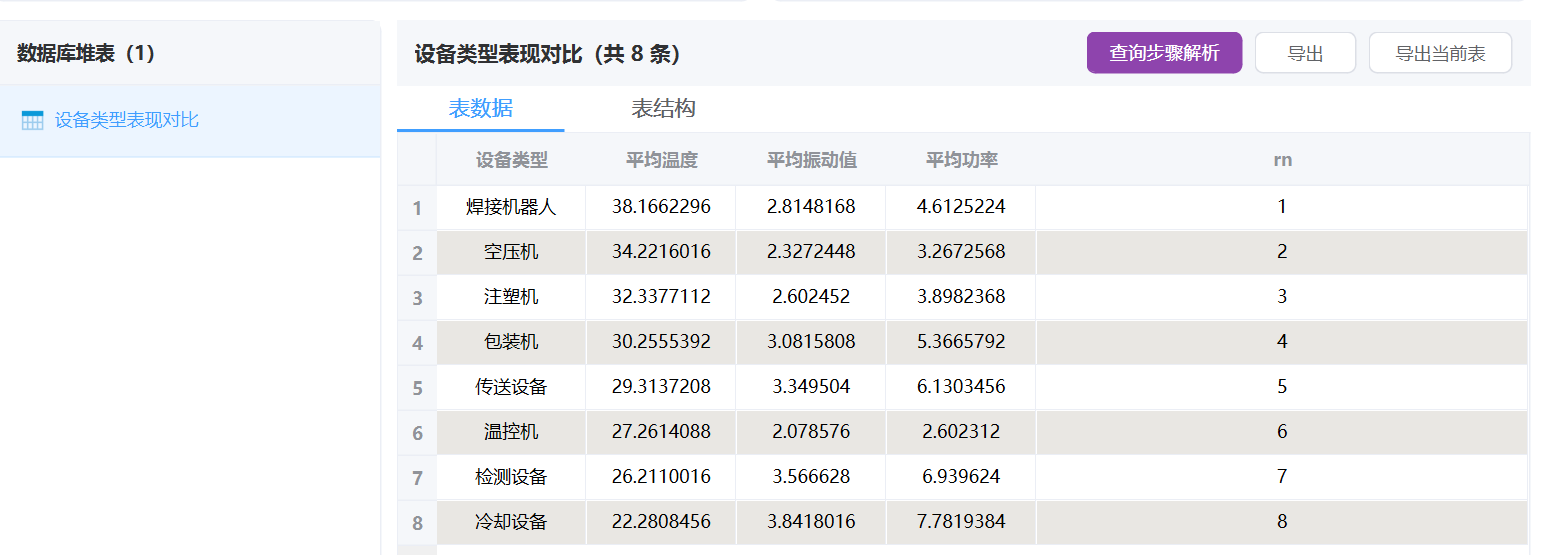Click the 数据库堆表 panel heading
1541x555 pixels.
86,54
